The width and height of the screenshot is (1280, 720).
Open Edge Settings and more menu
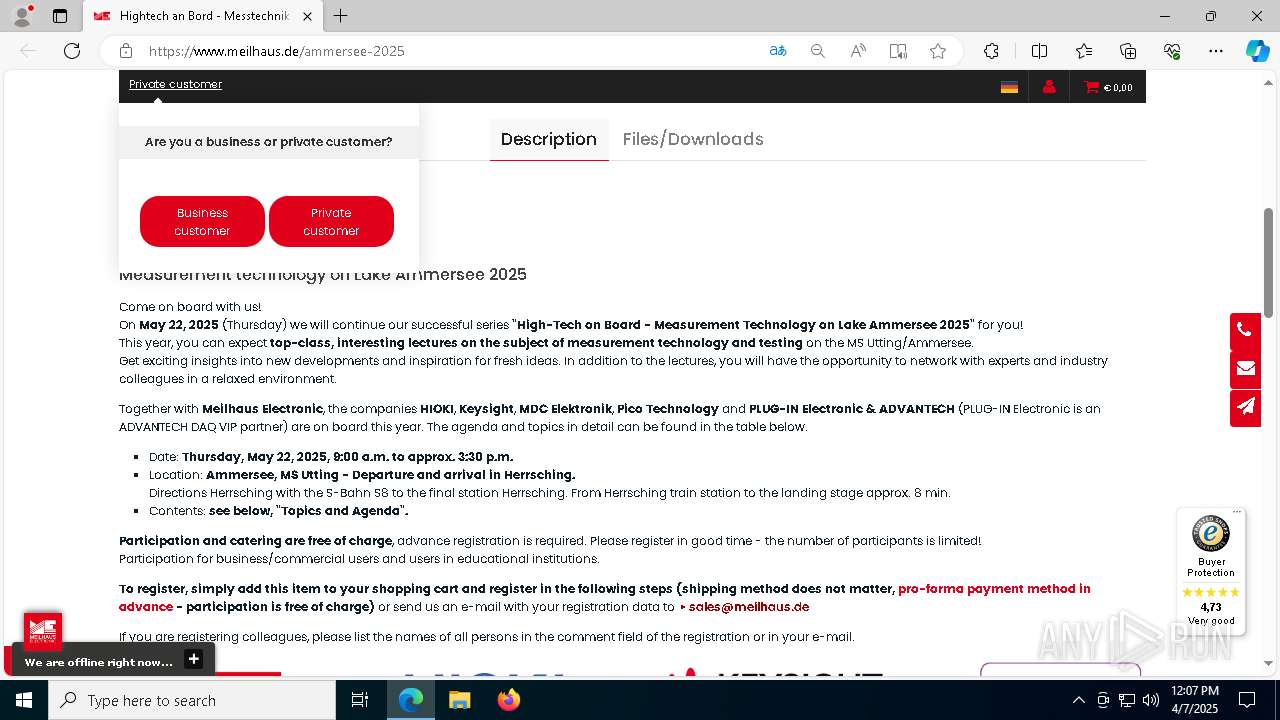click(1216, 51)
